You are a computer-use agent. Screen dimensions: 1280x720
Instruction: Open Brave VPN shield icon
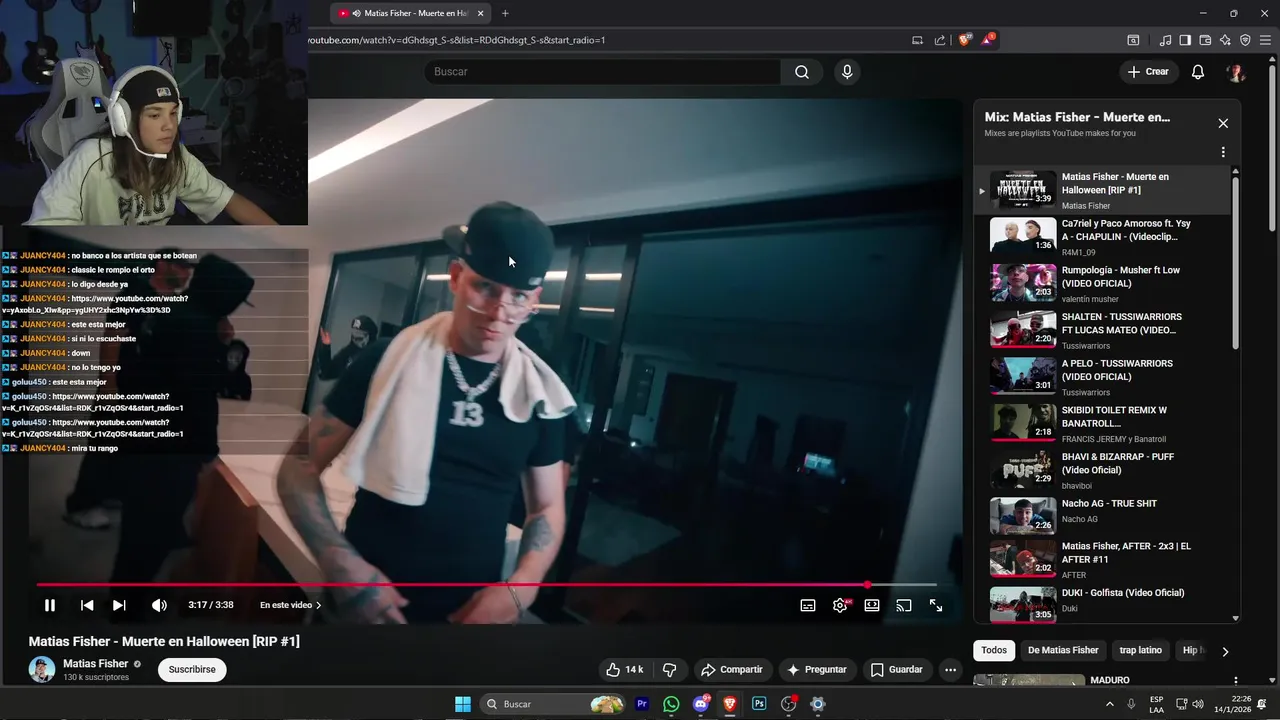click(x=1245, y=40)
